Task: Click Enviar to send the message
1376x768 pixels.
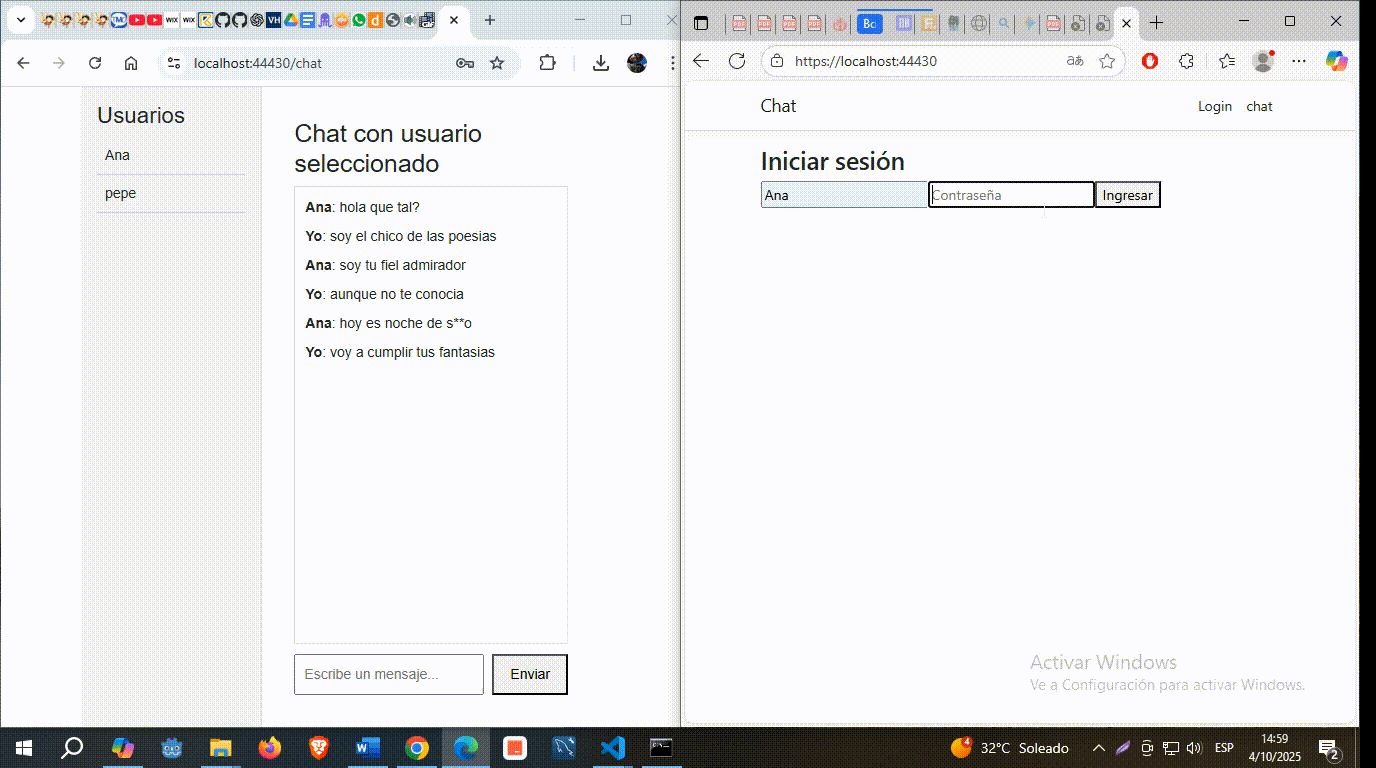Action: (529, 674)
